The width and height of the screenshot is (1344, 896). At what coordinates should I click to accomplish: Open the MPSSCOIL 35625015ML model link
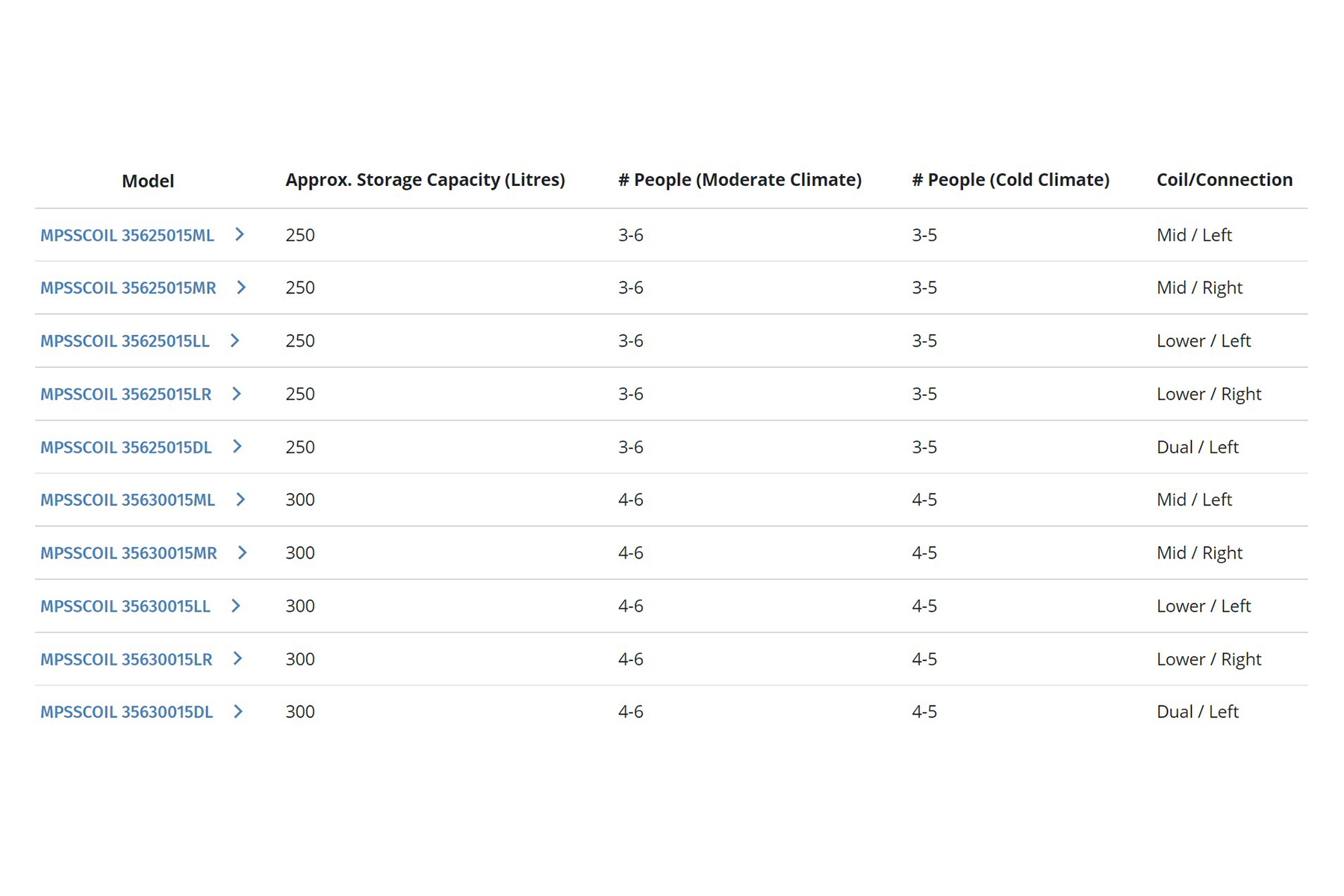127,235
